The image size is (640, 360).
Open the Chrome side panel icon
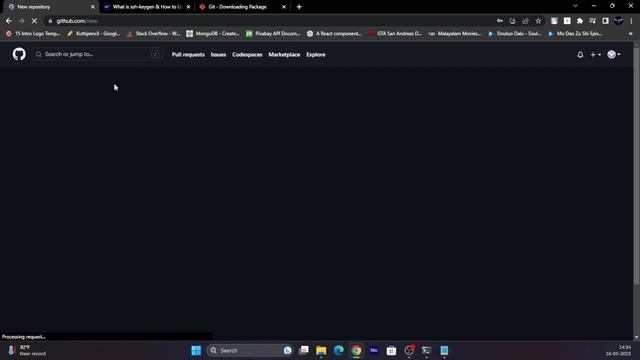click(x=606, y=21)
